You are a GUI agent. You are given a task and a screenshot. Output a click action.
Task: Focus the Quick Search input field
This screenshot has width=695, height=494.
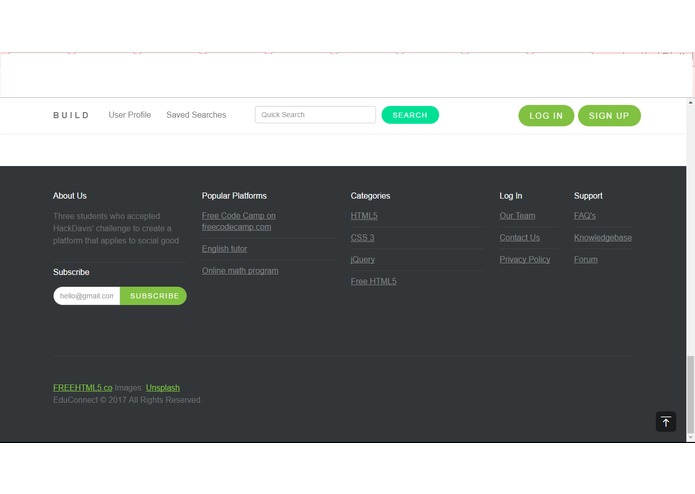(315, 115)
